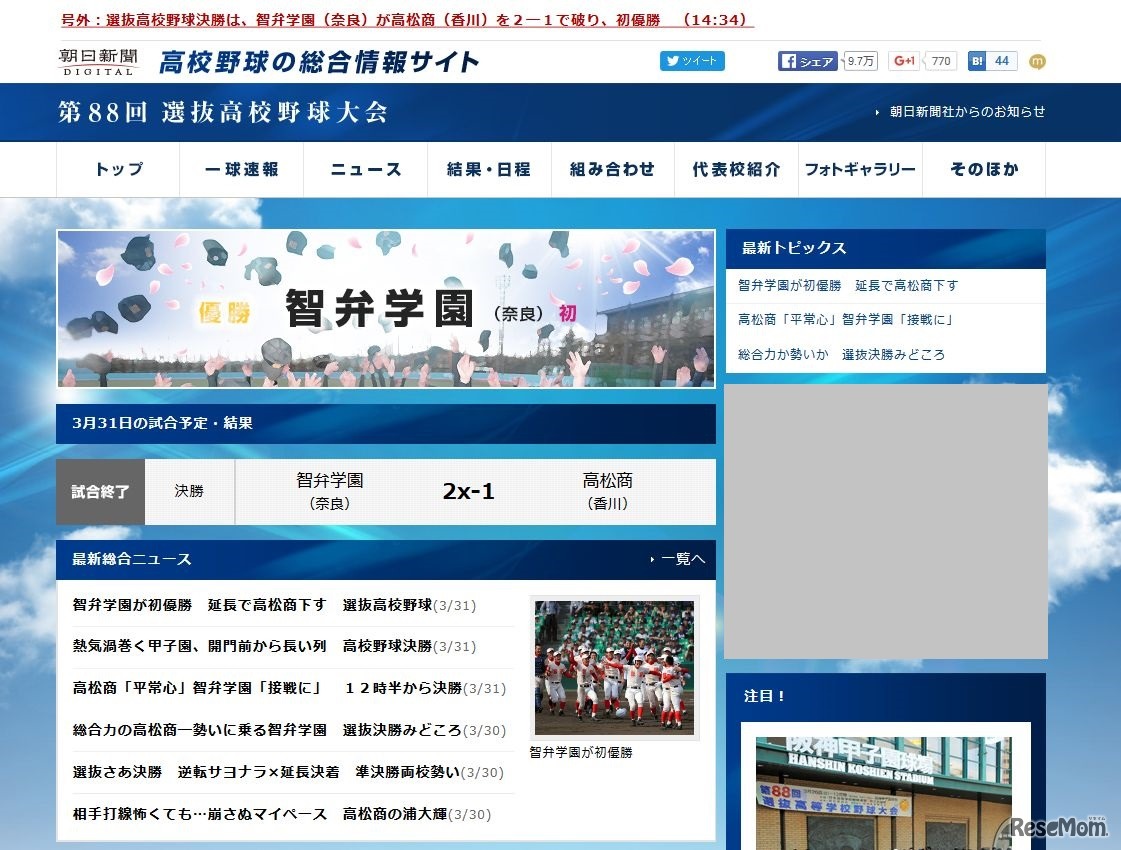Open the 一球速報 navigation tab
1121x850 pixels.
pyautogui.click(x=241, y=170)
